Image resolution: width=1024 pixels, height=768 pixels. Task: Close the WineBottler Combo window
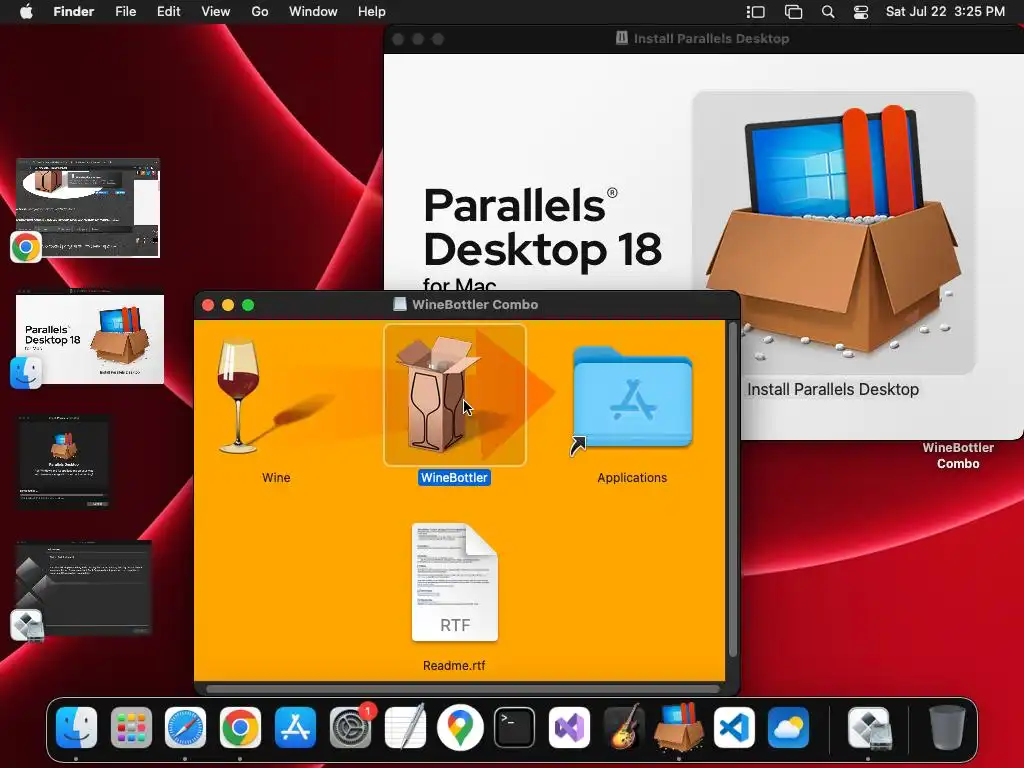[x=208, y=305]
